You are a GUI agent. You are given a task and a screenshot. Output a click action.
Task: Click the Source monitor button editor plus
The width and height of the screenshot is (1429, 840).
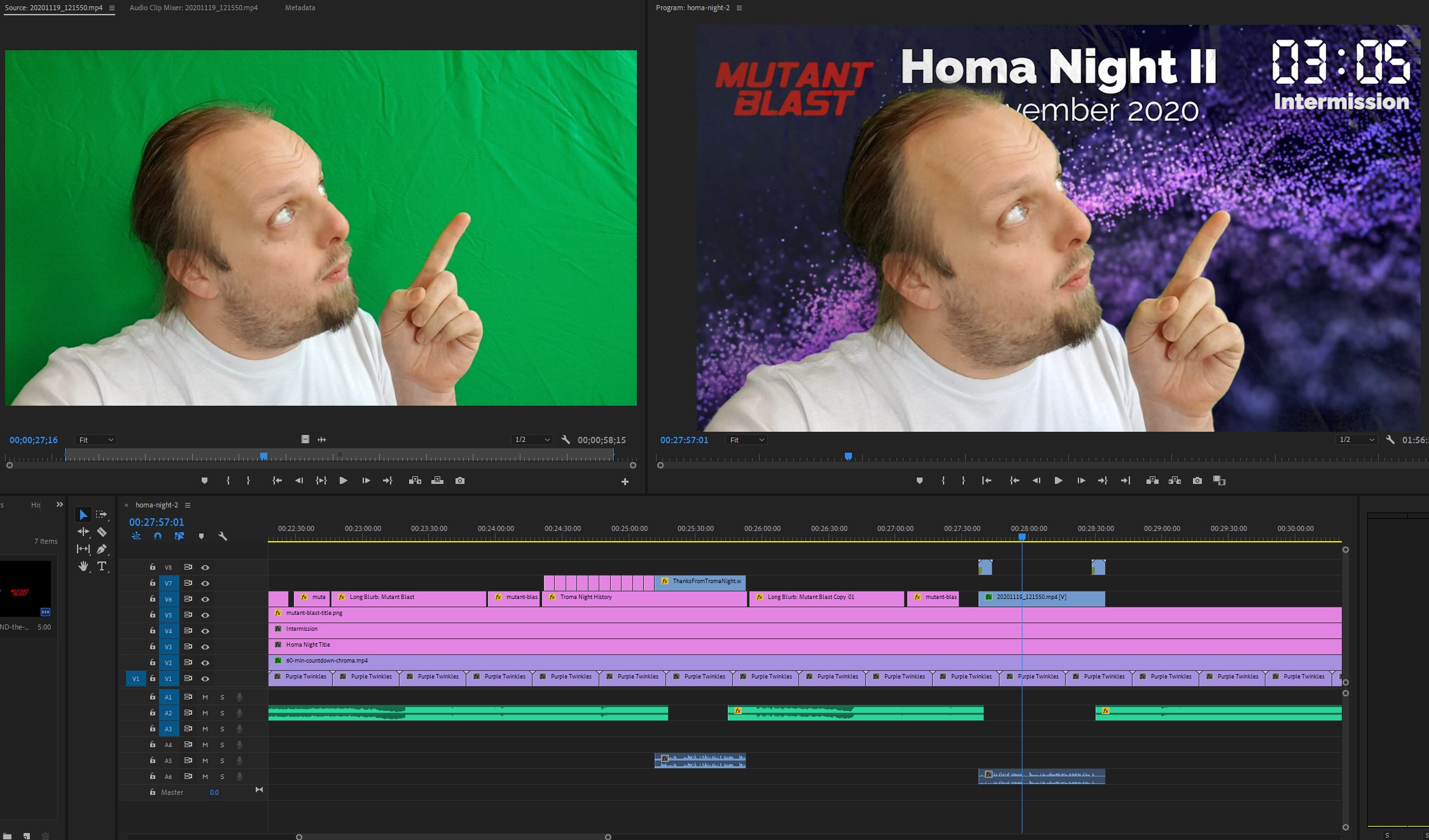(x=625, y=482)
